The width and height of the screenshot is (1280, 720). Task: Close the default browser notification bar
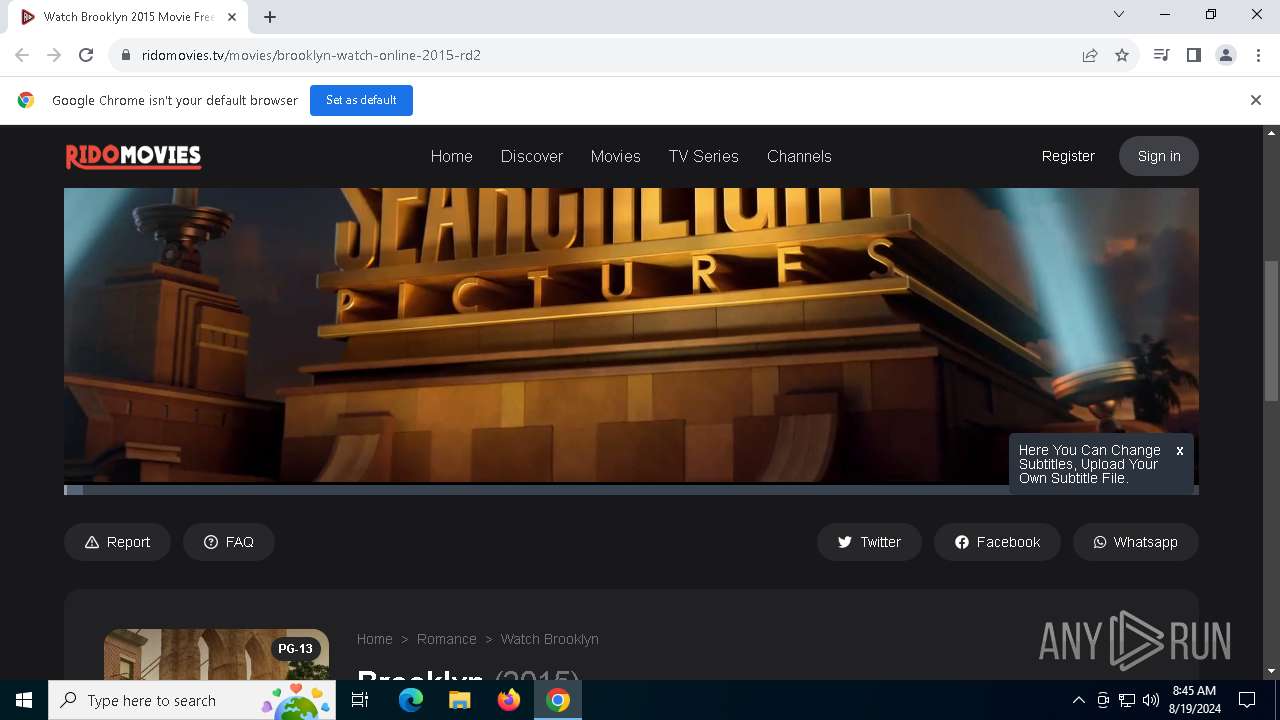1255,100
